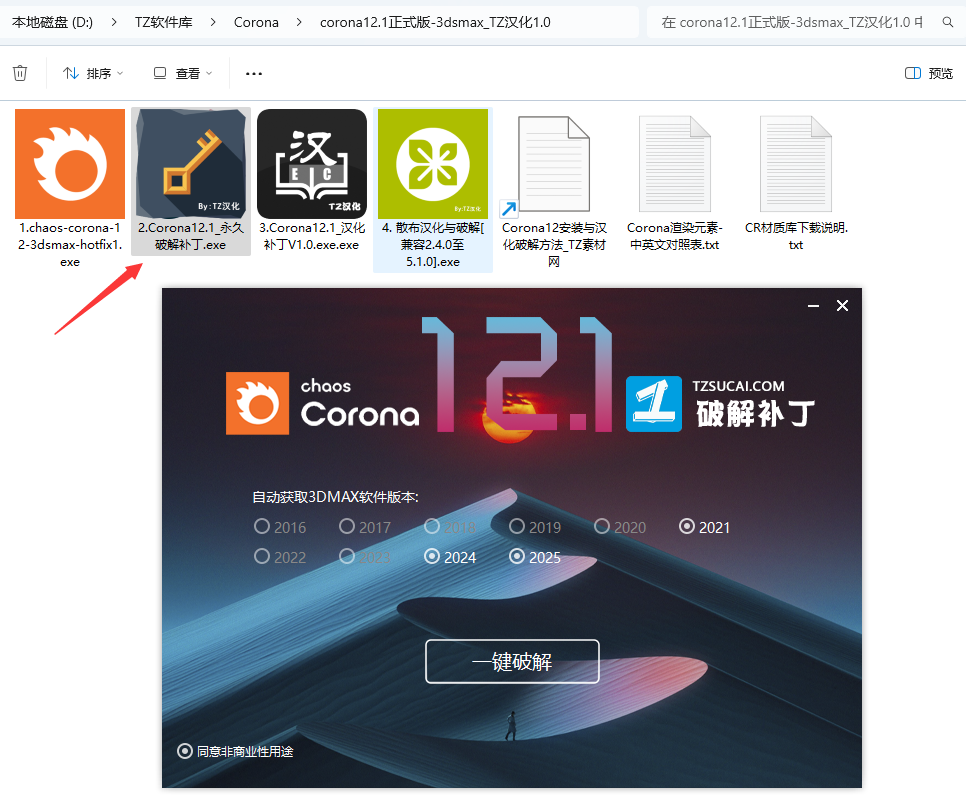Select the 2017 radio button
The width and height of the screenshot is (966, 804).
pos(347,526)
